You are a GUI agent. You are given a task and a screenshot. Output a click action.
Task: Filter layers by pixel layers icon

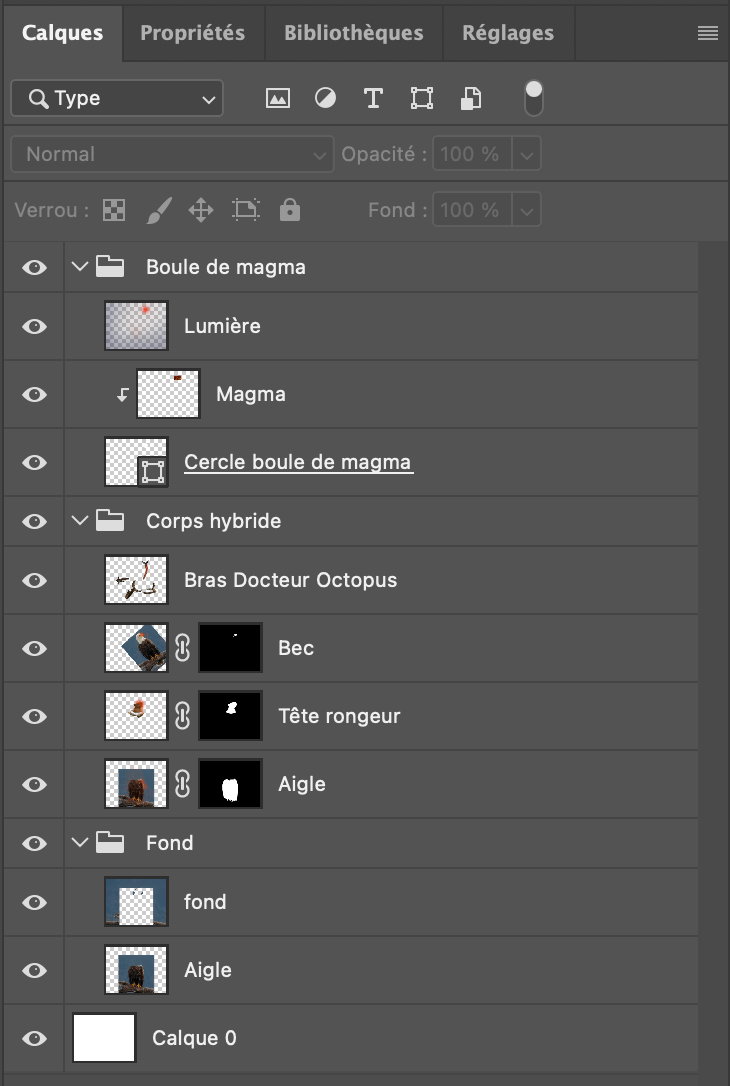[x=277, y=98]
